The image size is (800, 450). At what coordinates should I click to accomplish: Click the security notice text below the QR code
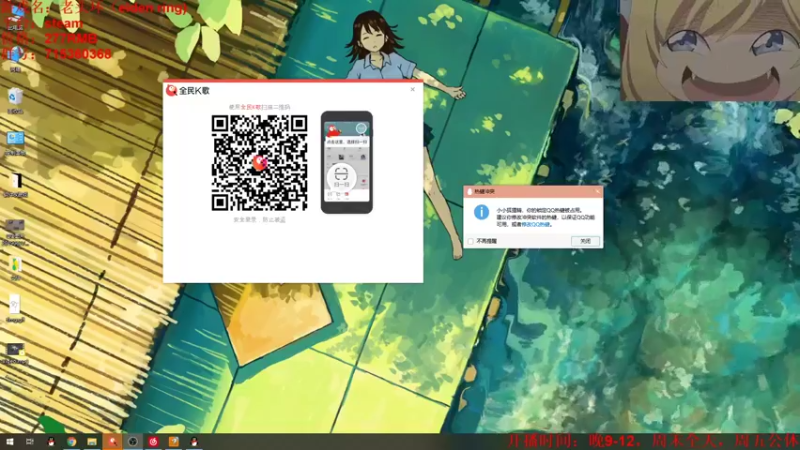259,220
